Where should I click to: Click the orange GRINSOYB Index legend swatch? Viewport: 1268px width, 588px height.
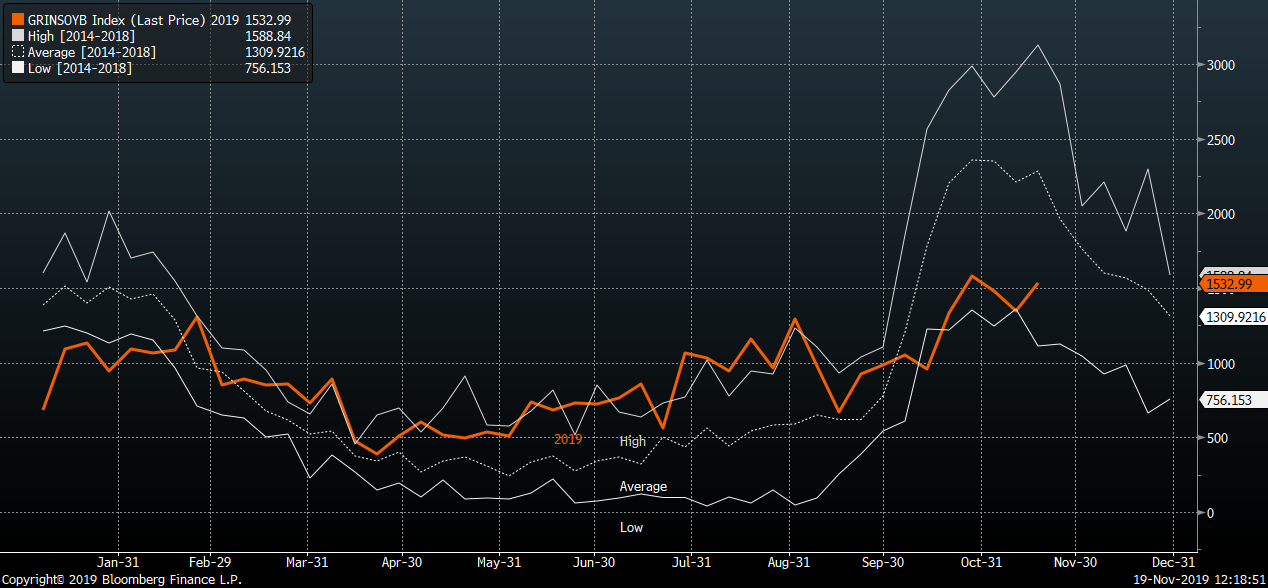click(x=17, y=20)
